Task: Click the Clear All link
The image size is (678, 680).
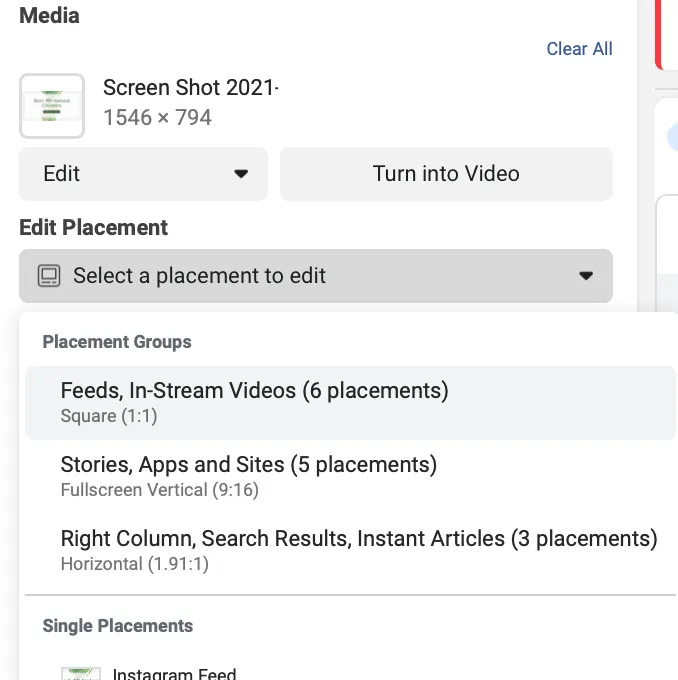Action: pos(579,49)
